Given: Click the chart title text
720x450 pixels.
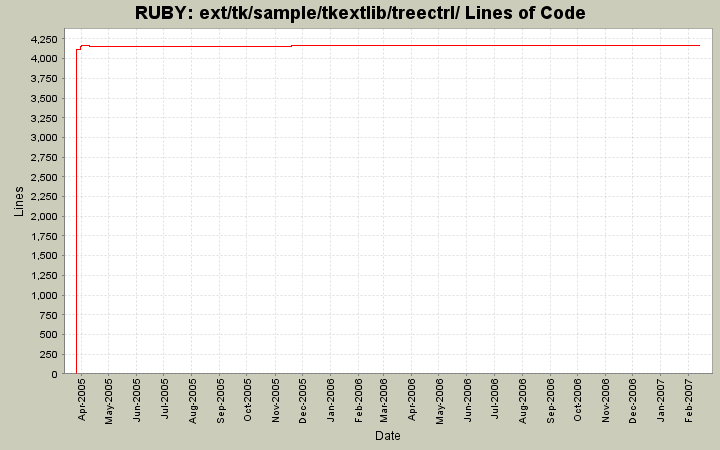Looking at the screenshot, I should click(x=360, y=13).
